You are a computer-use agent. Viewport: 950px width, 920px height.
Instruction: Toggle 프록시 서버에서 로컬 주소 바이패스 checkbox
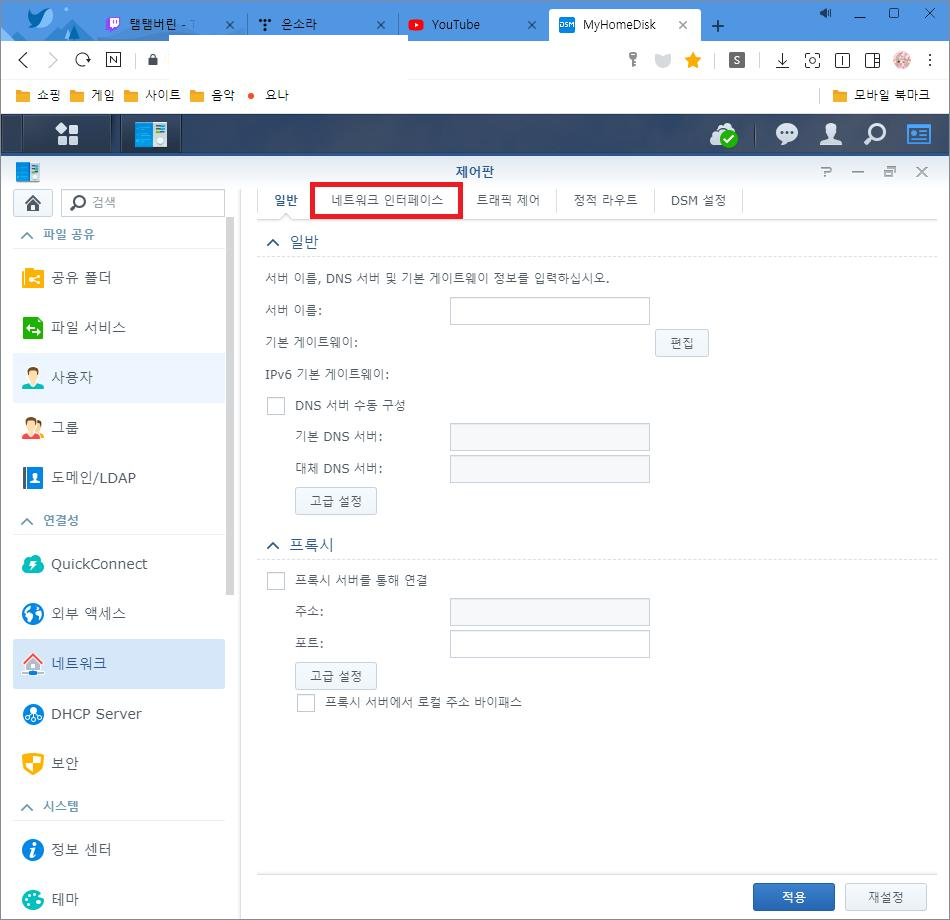(x=306, y=703)
